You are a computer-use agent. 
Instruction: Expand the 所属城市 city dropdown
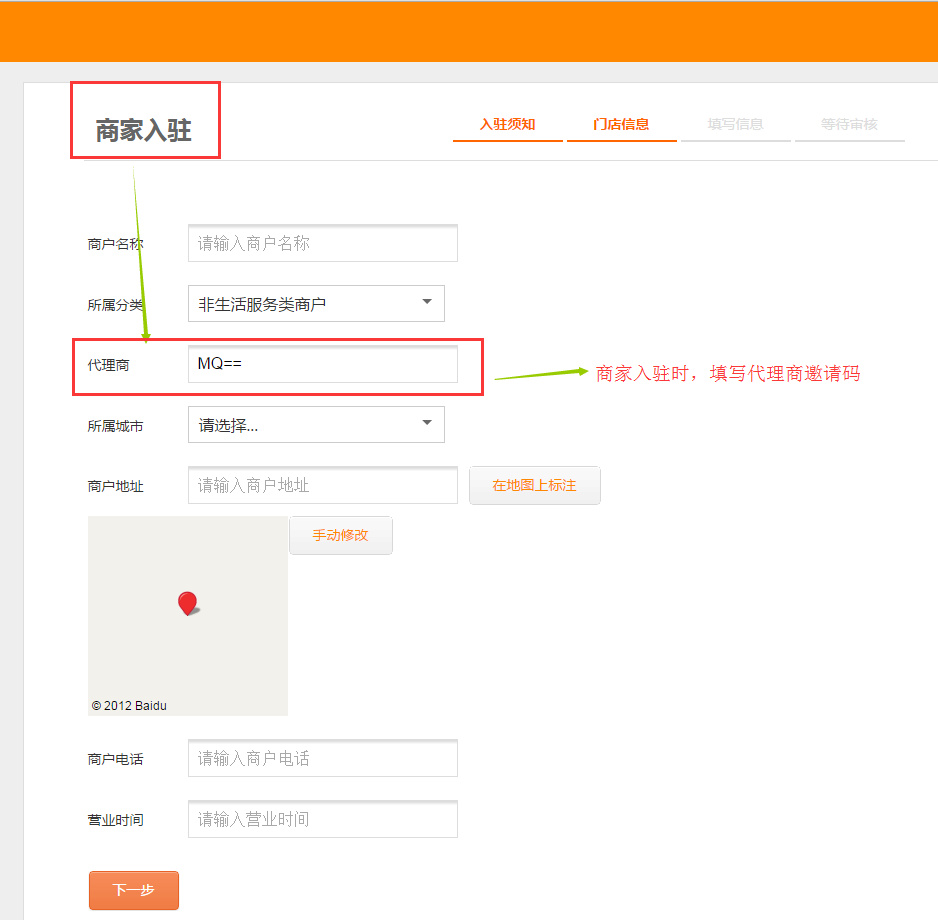pyautogui.click(x=316, y=425)
